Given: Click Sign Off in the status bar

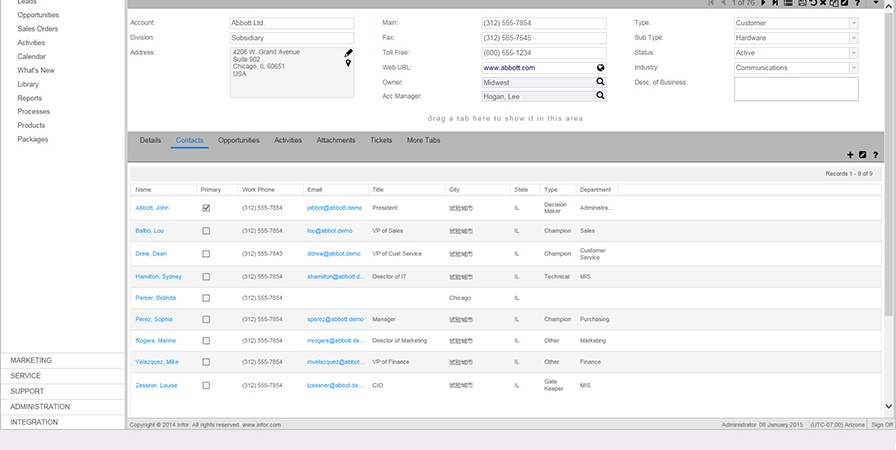Looking at the screenshot, I should tap(882, 425).
